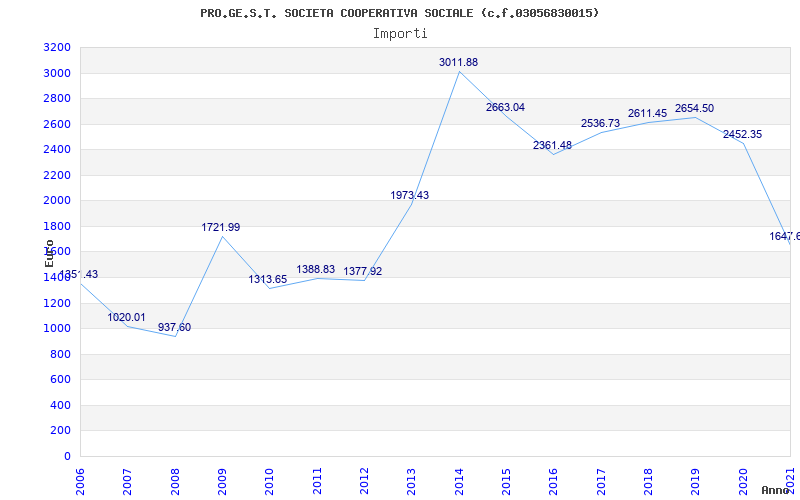Select the 2452.35 data label
800x500 pixels.
click(x=742, y=134)
